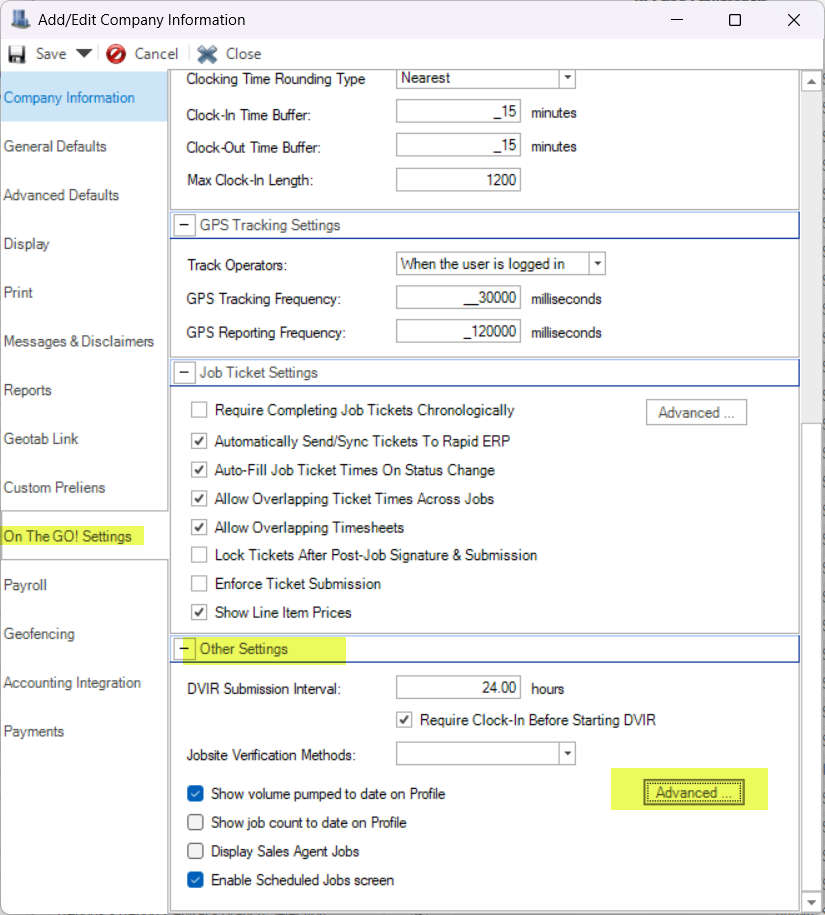Click the application icon in title bar
Screen dimensions: 825x915
20,19
